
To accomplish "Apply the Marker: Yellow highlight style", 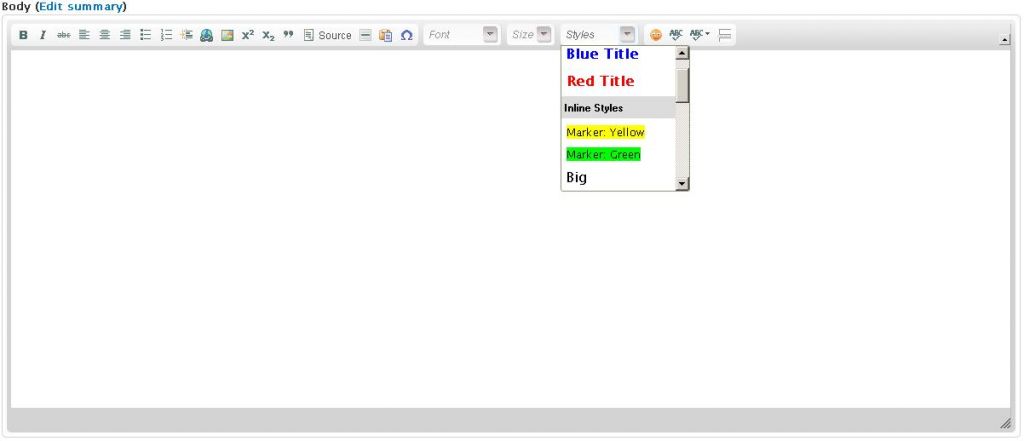I will (605, 132).
